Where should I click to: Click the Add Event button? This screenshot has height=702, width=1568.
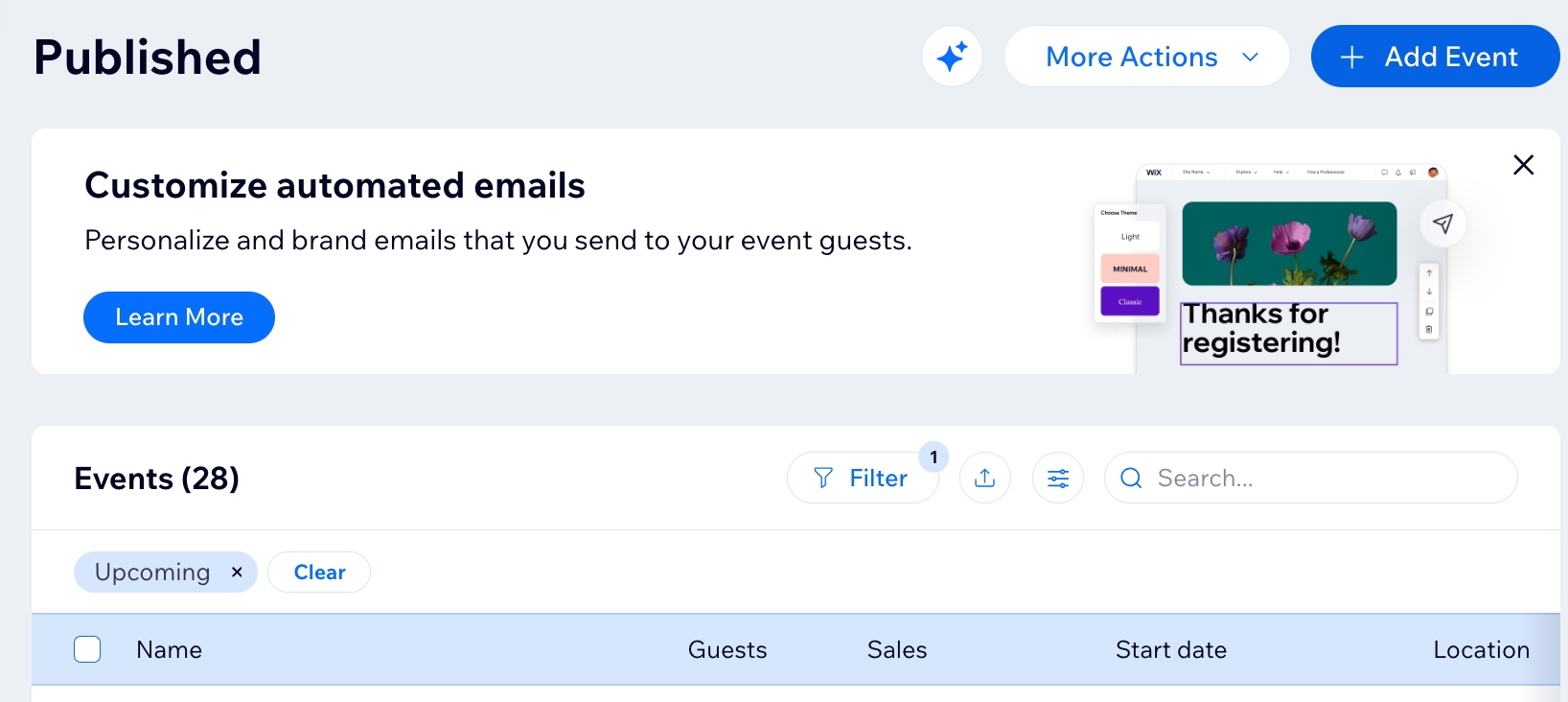(x=1435, y=57)
